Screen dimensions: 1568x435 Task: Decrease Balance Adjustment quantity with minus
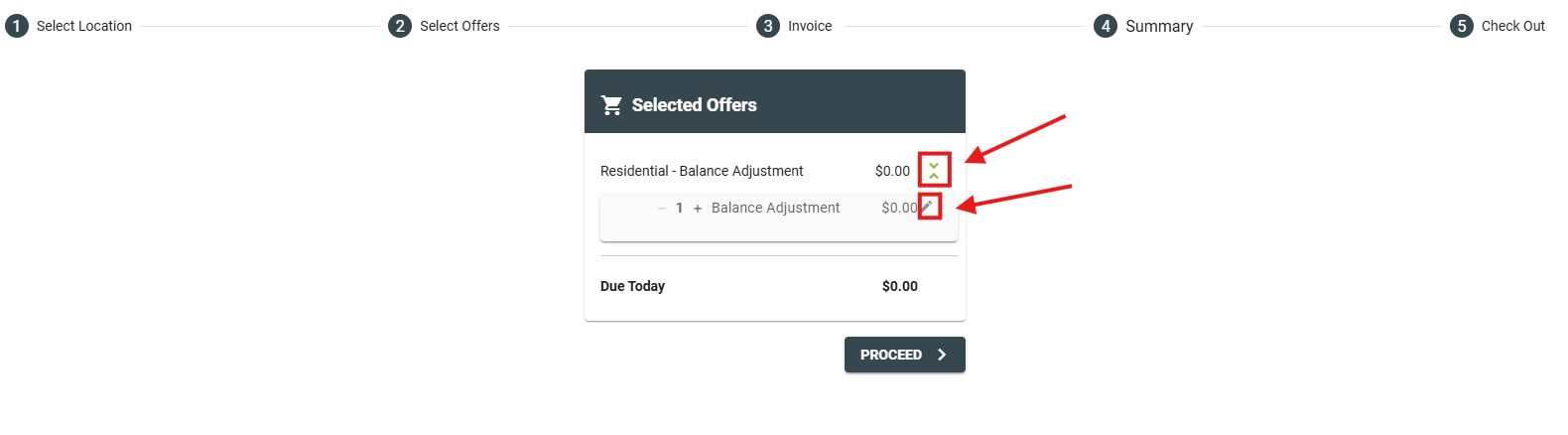click(661, 209)
